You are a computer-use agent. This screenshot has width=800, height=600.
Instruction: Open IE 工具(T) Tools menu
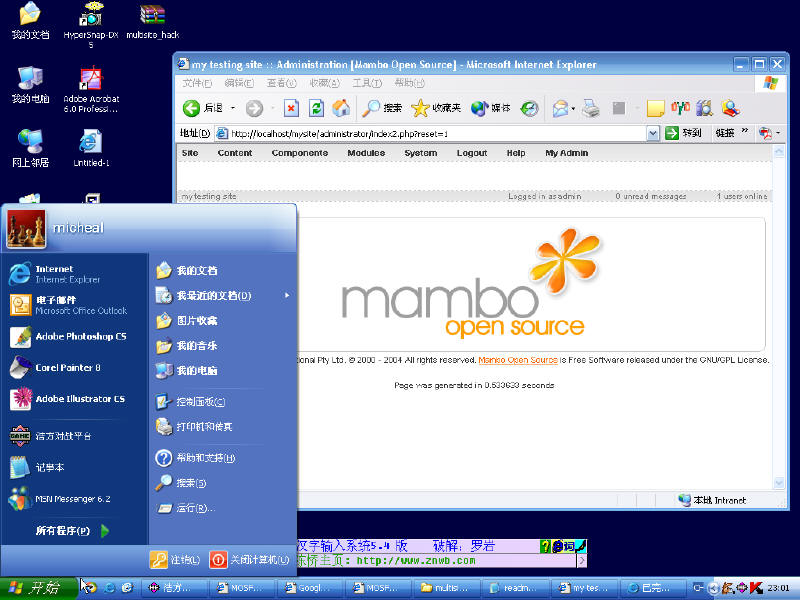pyautogui.click(x=367, y=83)
